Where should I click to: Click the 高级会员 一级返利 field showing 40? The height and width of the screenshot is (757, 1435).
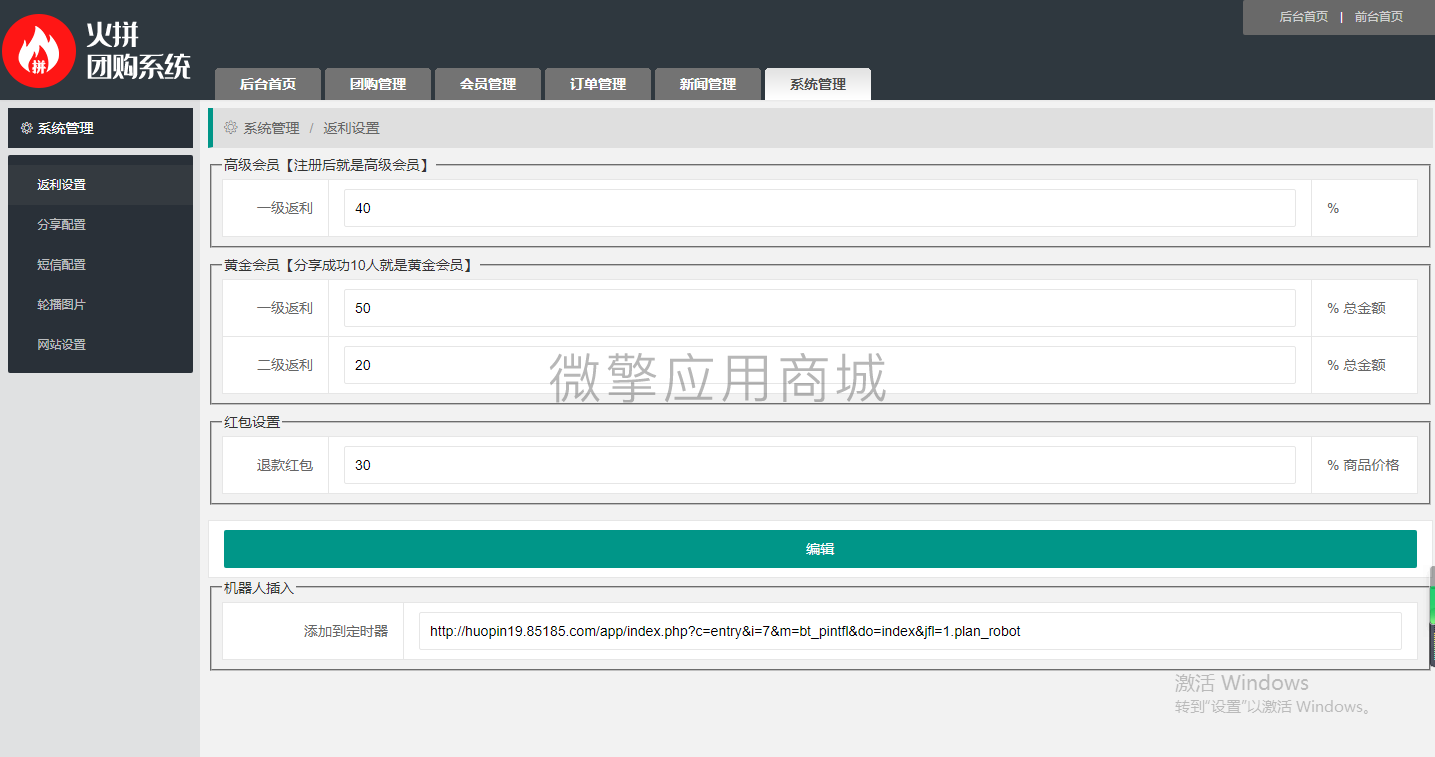click(x=820, y=208)
